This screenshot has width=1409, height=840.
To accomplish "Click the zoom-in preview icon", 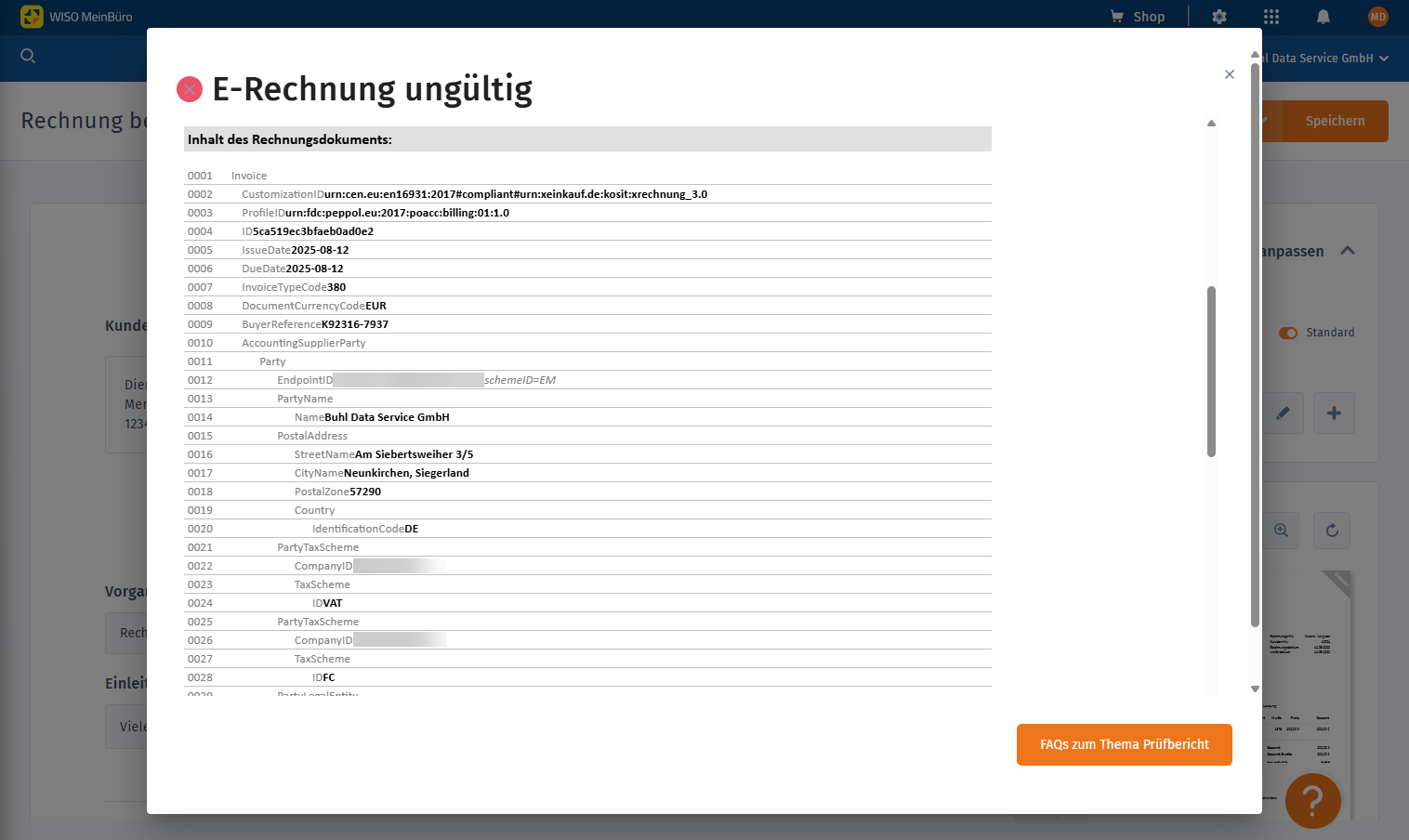I will (1281, 531).
